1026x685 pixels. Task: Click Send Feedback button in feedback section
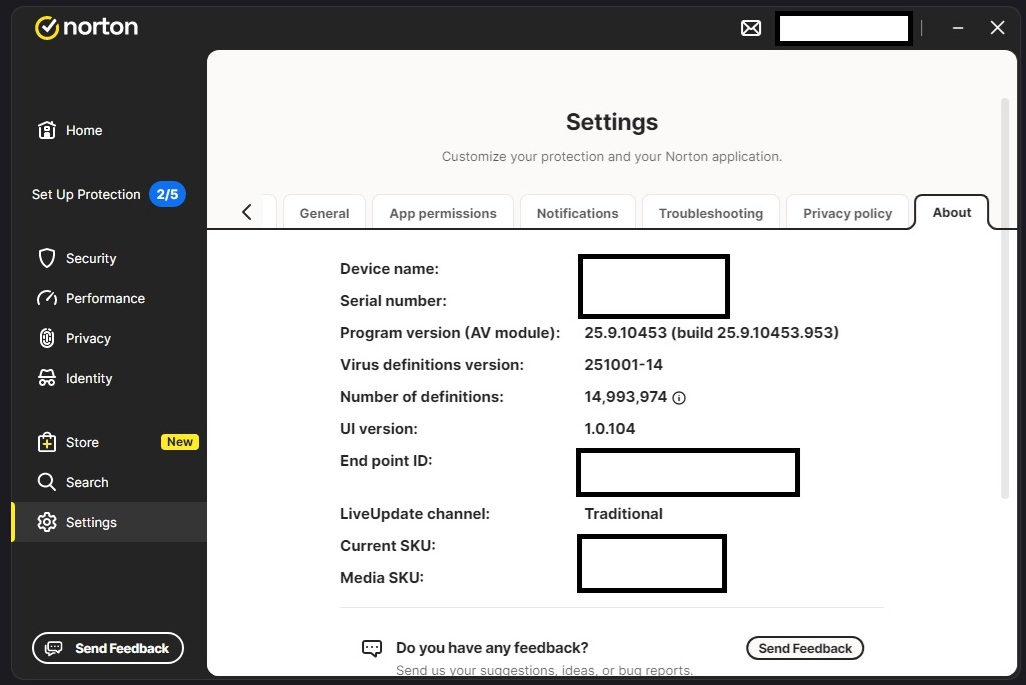point(804,648)
